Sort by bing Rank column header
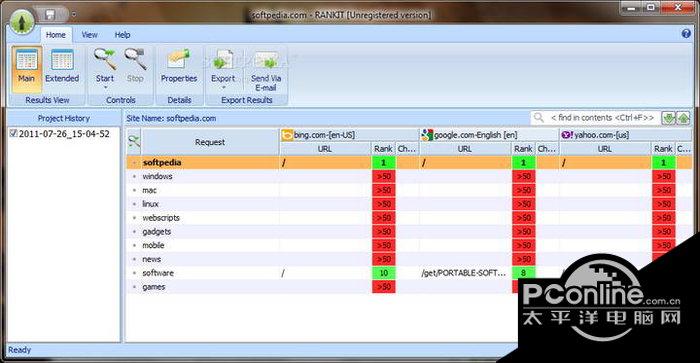The image size is (700, 363). [383, 149]
